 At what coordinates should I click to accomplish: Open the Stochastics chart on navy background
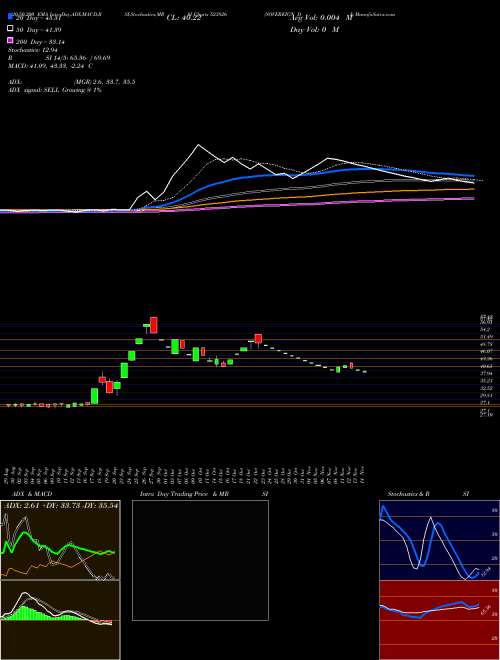click(439, 540)
